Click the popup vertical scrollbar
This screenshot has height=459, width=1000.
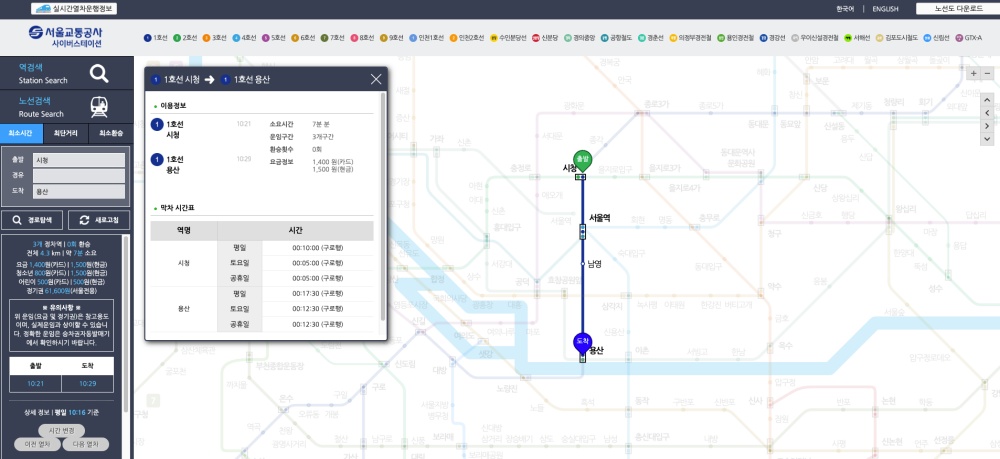[x=383, y=206]
